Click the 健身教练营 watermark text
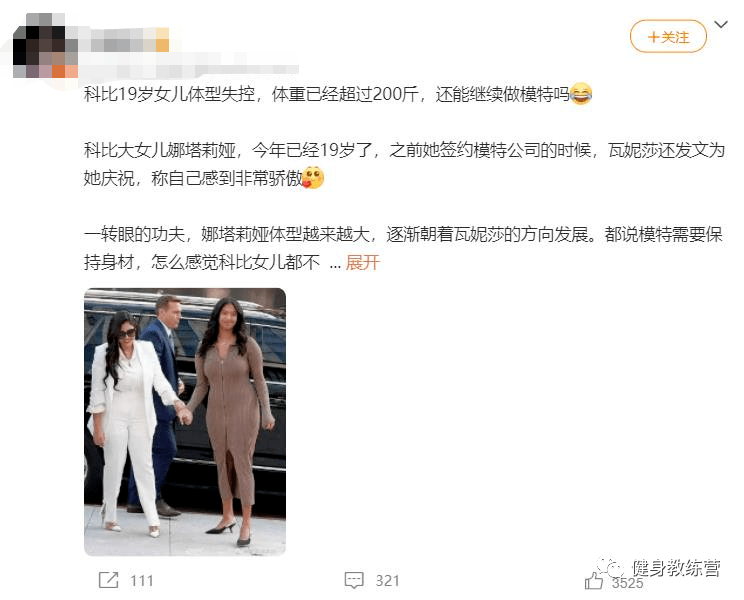Screen dimensions: 744x600 pos(676,567)
